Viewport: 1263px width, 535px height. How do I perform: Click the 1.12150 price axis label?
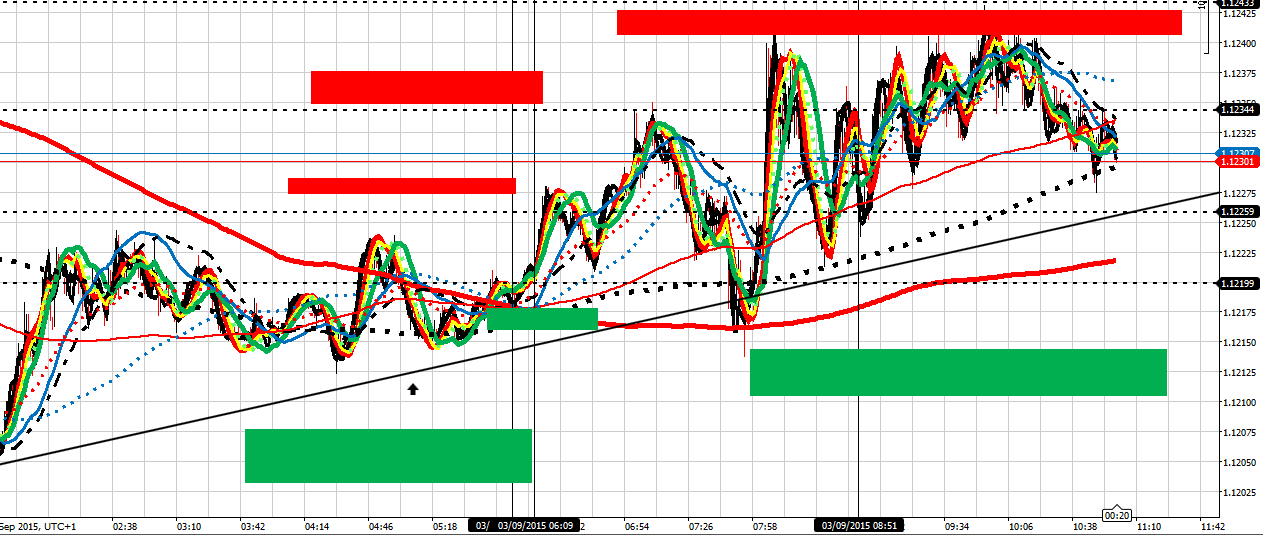coord(1238,343)
